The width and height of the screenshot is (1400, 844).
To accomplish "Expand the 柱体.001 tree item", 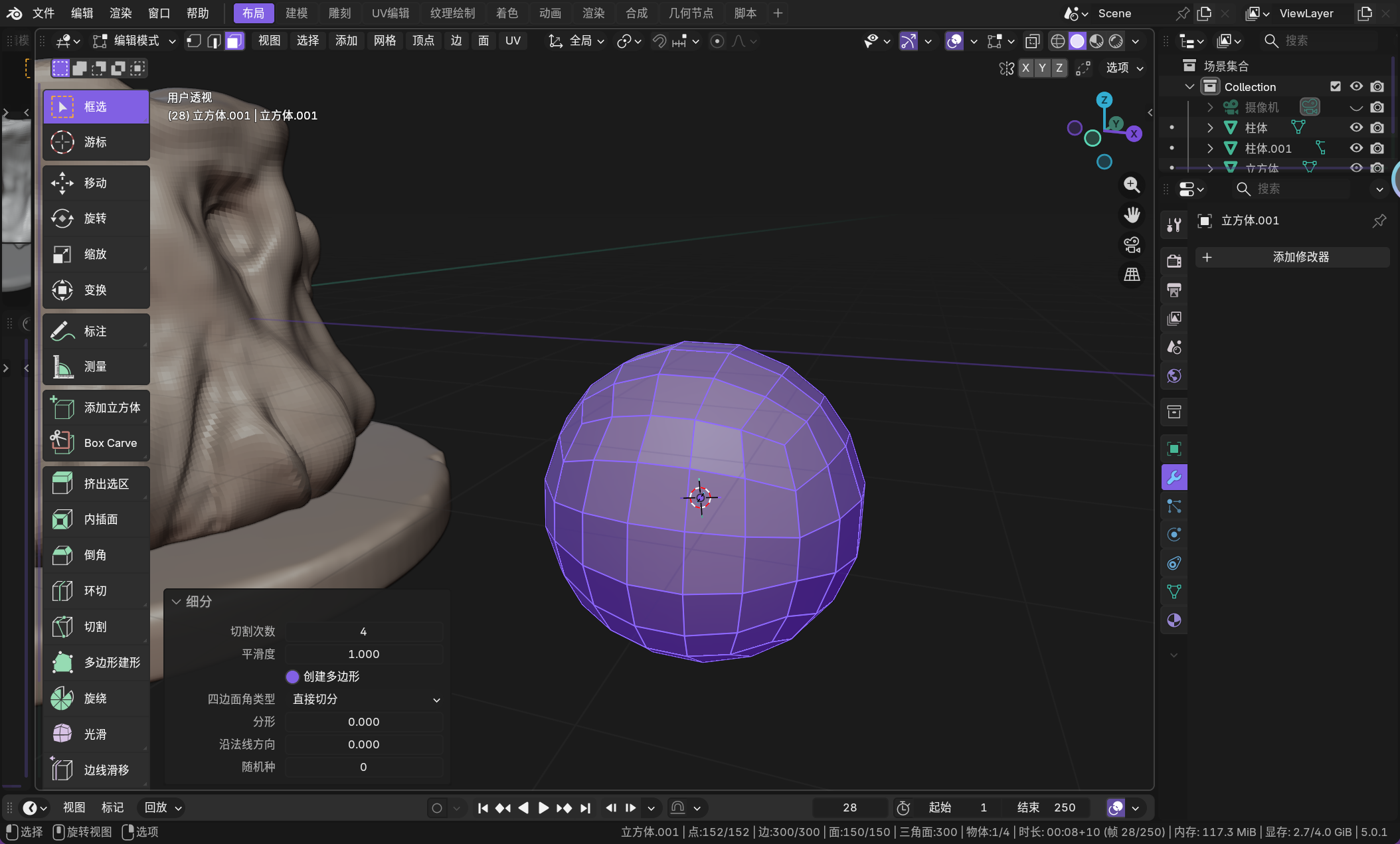I will pos(1210,148).
